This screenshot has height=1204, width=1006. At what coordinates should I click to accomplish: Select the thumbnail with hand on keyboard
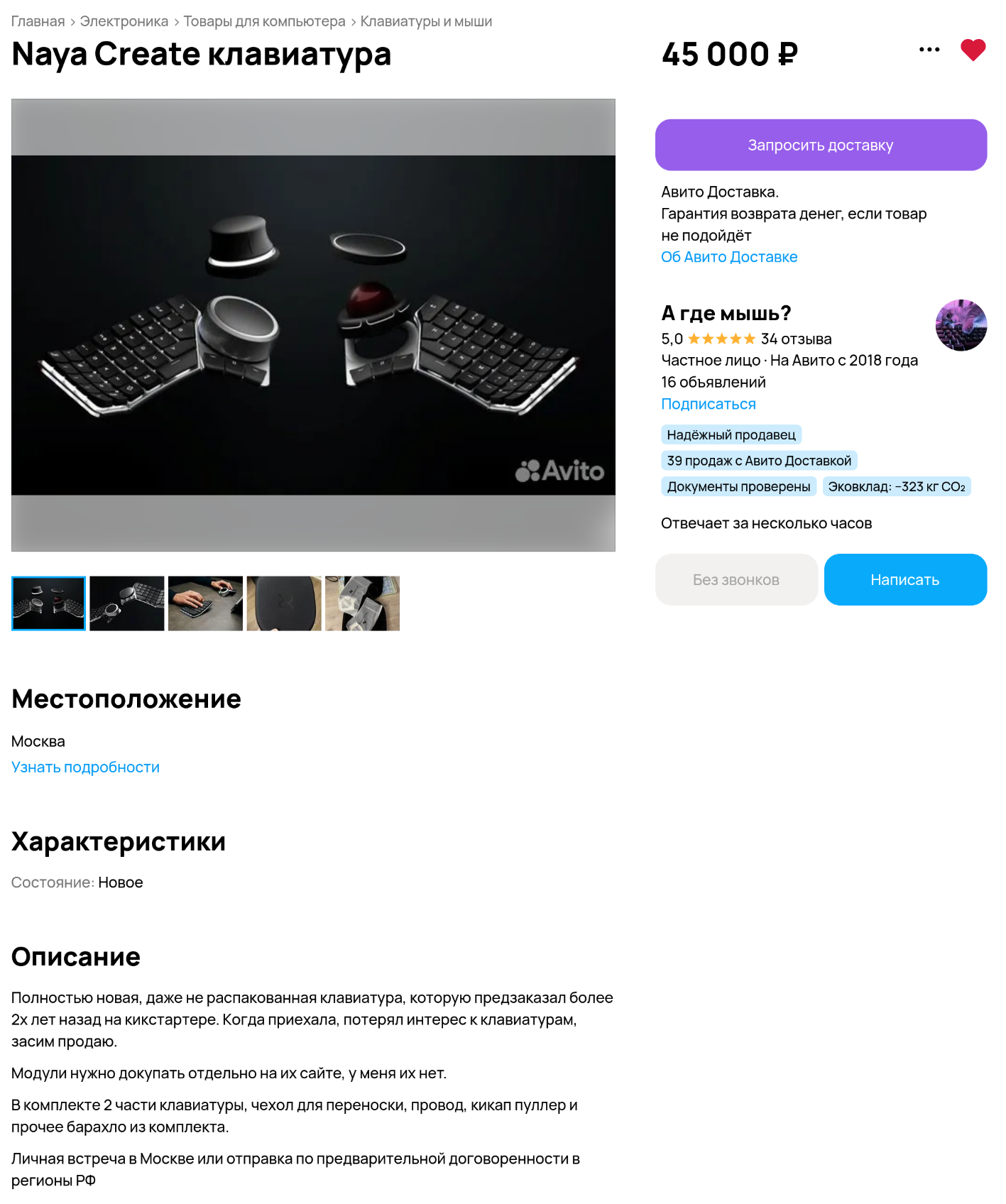[205, 603]
